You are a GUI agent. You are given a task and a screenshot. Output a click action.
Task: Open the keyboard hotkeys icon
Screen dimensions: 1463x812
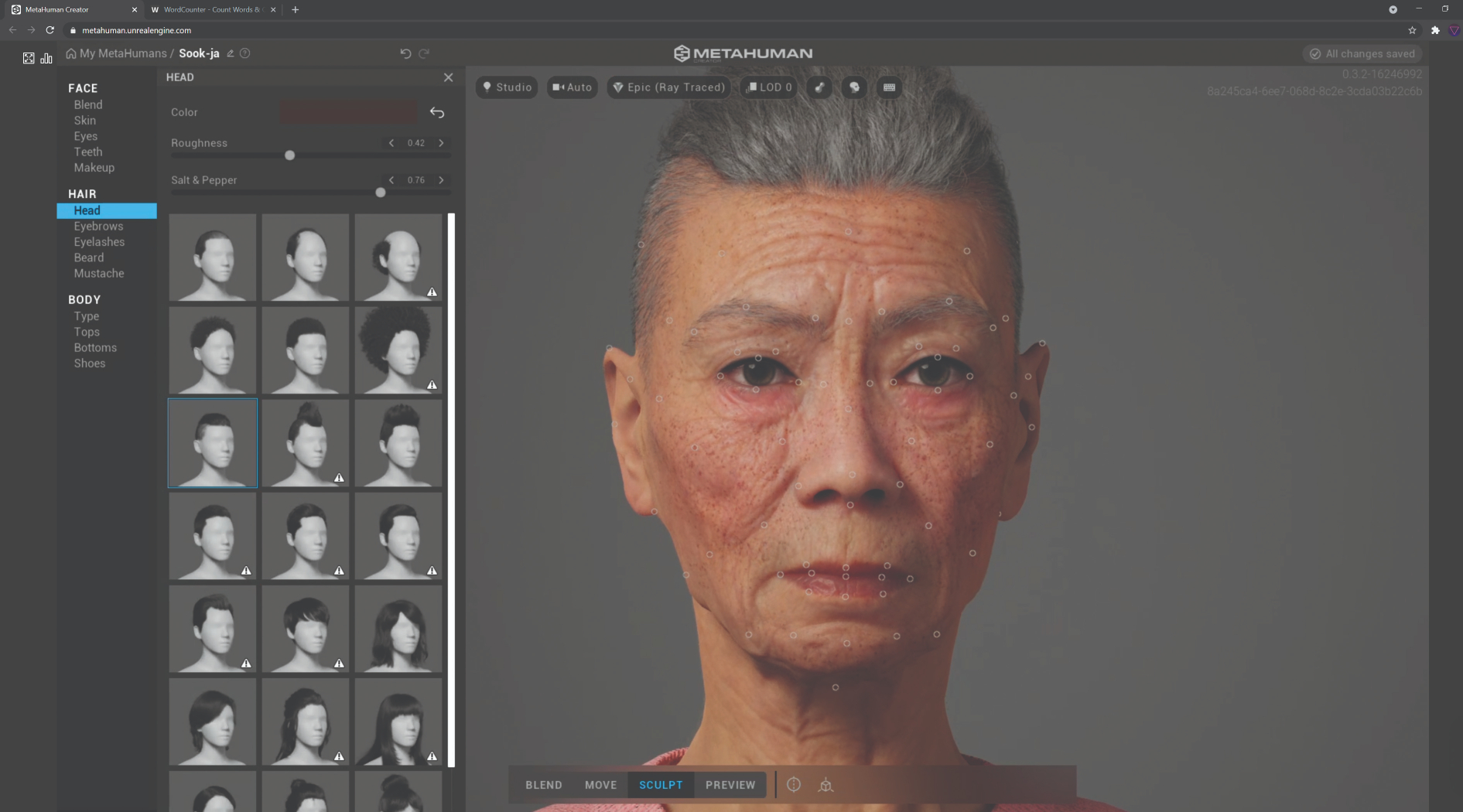[x=890, y=87]
